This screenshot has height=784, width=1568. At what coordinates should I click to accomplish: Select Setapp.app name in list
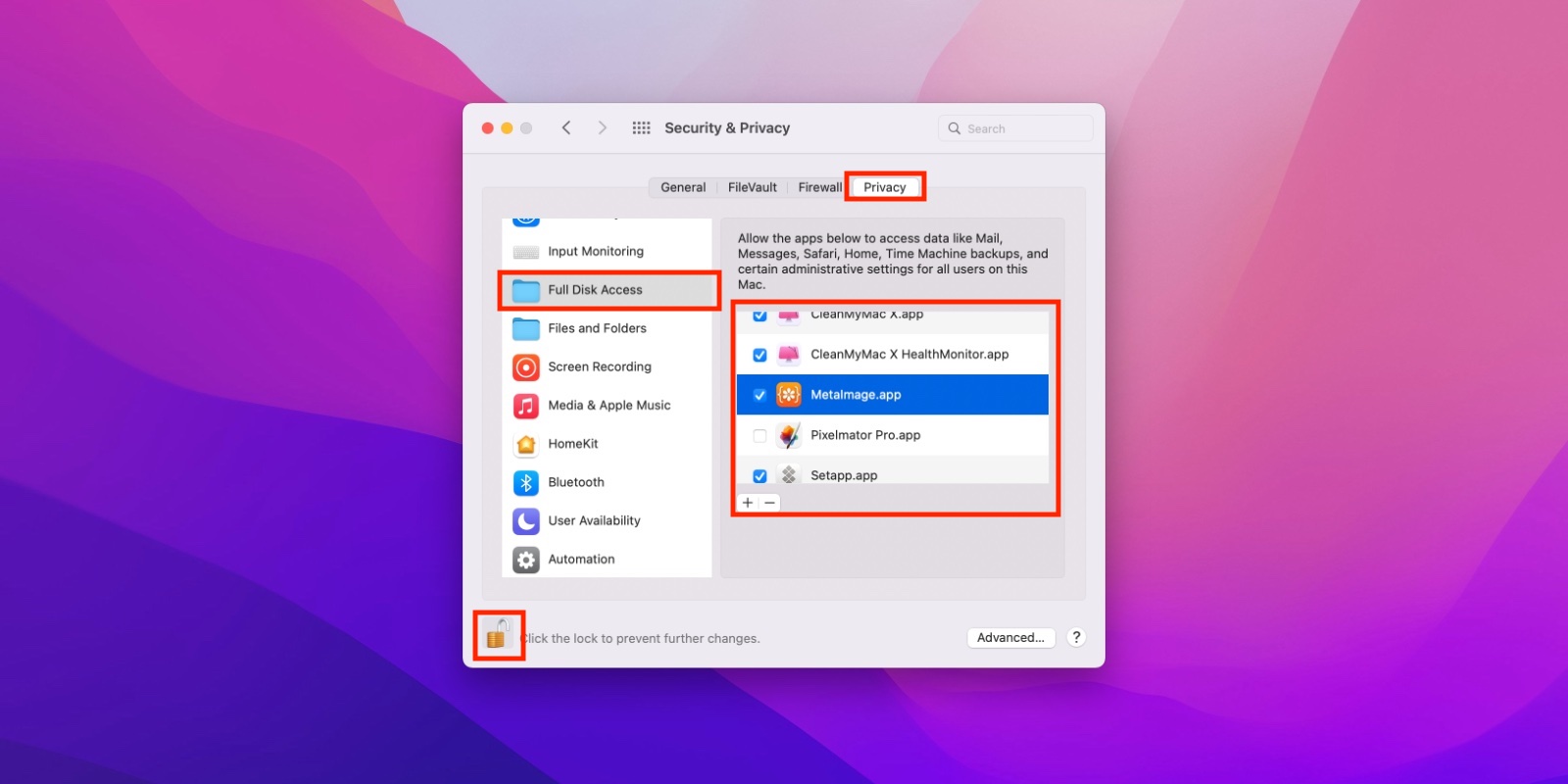click(x=844, y=475)
